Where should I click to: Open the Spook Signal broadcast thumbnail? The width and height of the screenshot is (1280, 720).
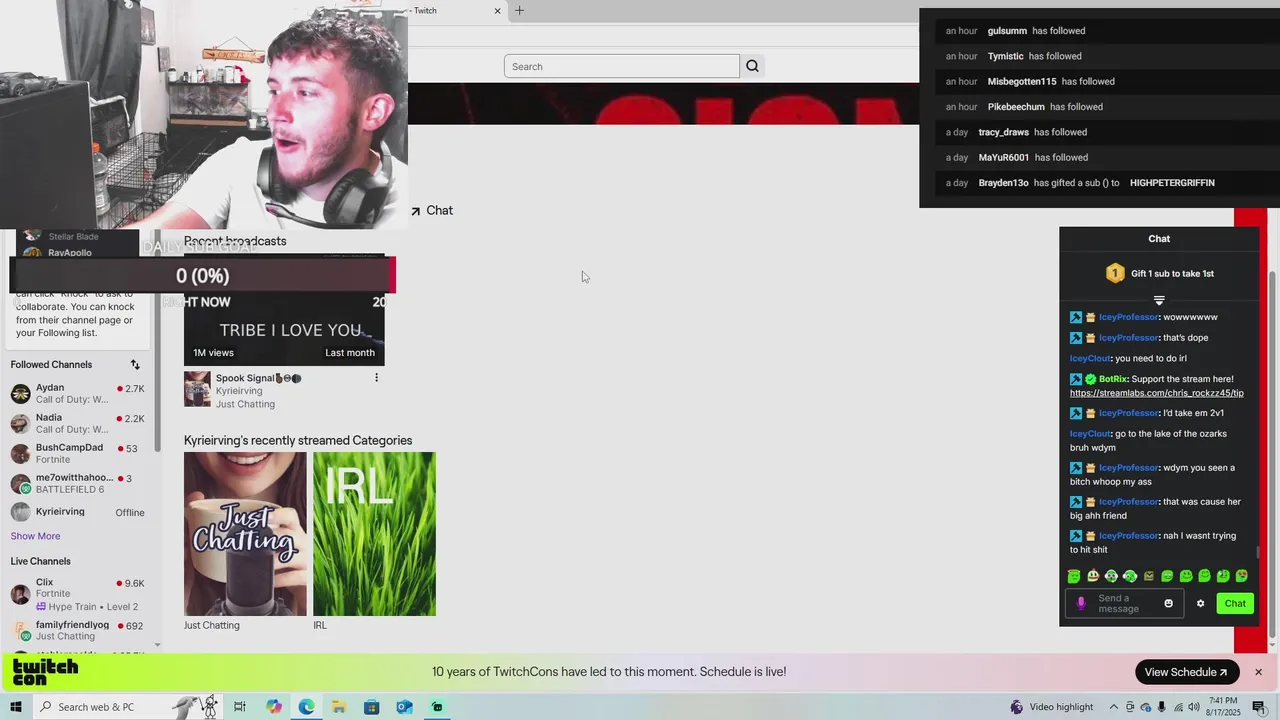tap(284, 309)
